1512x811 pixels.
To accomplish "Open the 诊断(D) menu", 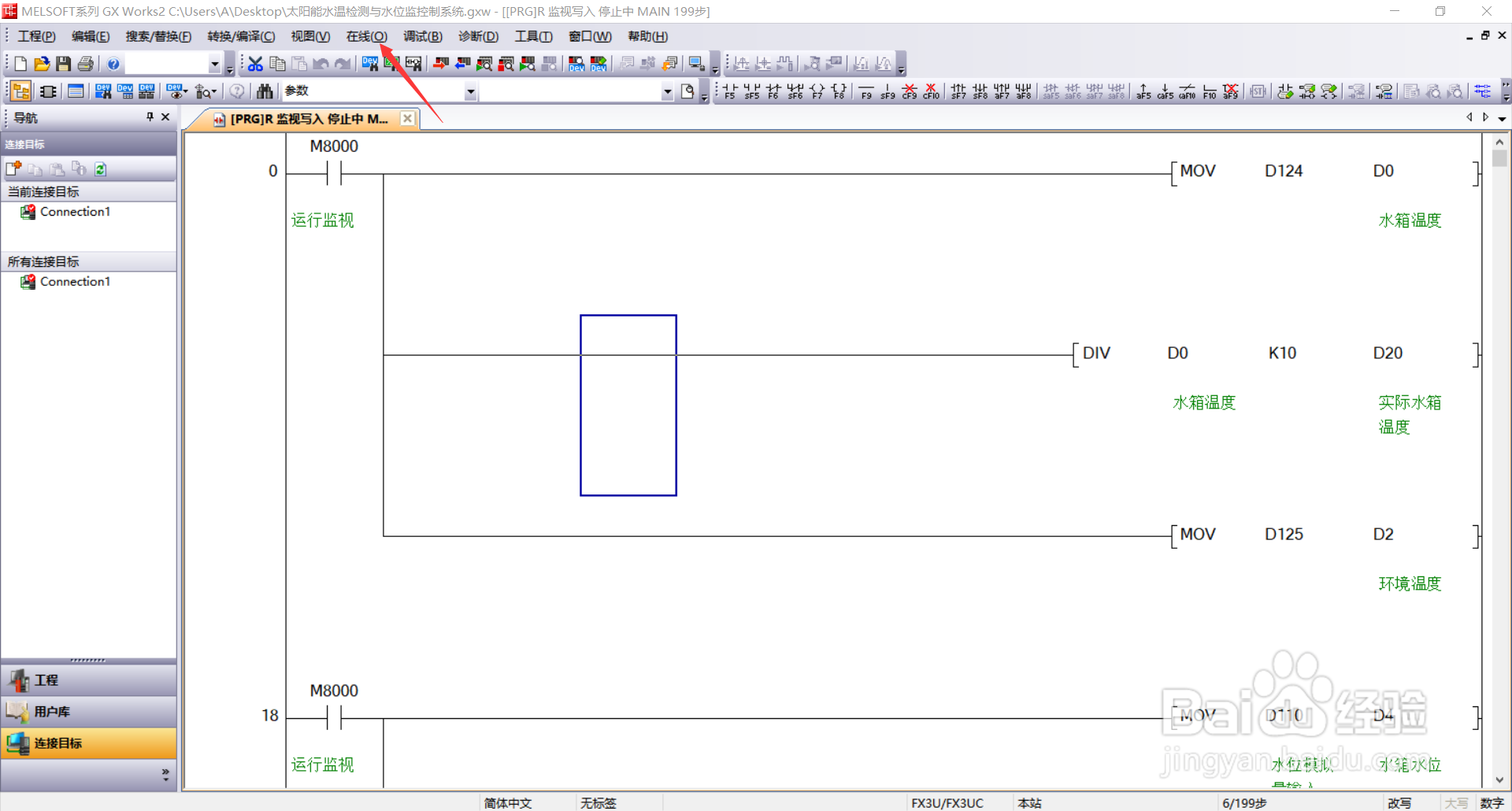I will [479, 36].
